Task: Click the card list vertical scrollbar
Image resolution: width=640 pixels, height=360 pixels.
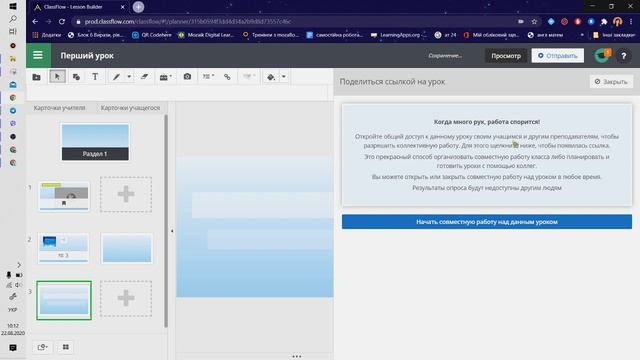Action: point(166,221)
